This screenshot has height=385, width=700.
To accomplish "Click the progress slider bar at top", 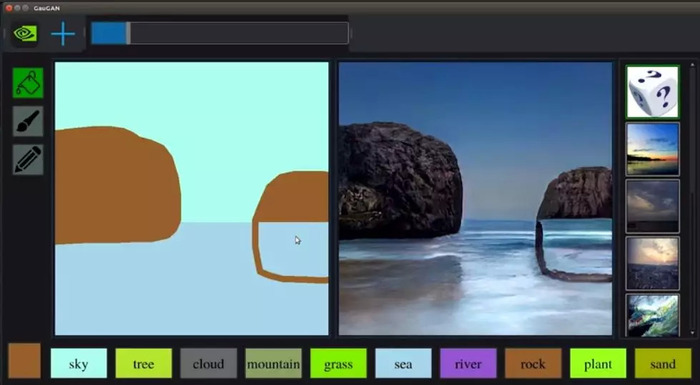I will click(x=220, y=33).
